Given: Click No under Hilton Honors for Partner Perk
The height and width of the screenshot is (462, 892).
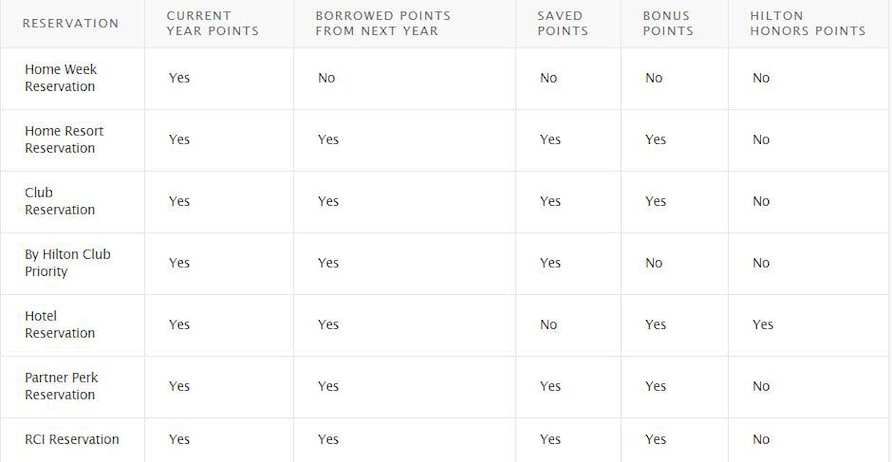Looking at the screenshot, I should [x=761, y=386].
